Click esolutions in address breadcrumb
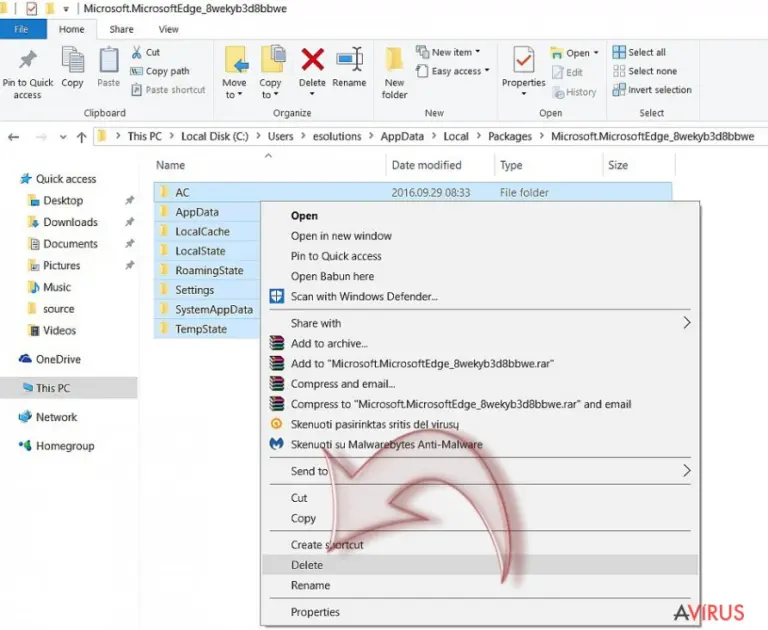 click(x=337, y=136)
